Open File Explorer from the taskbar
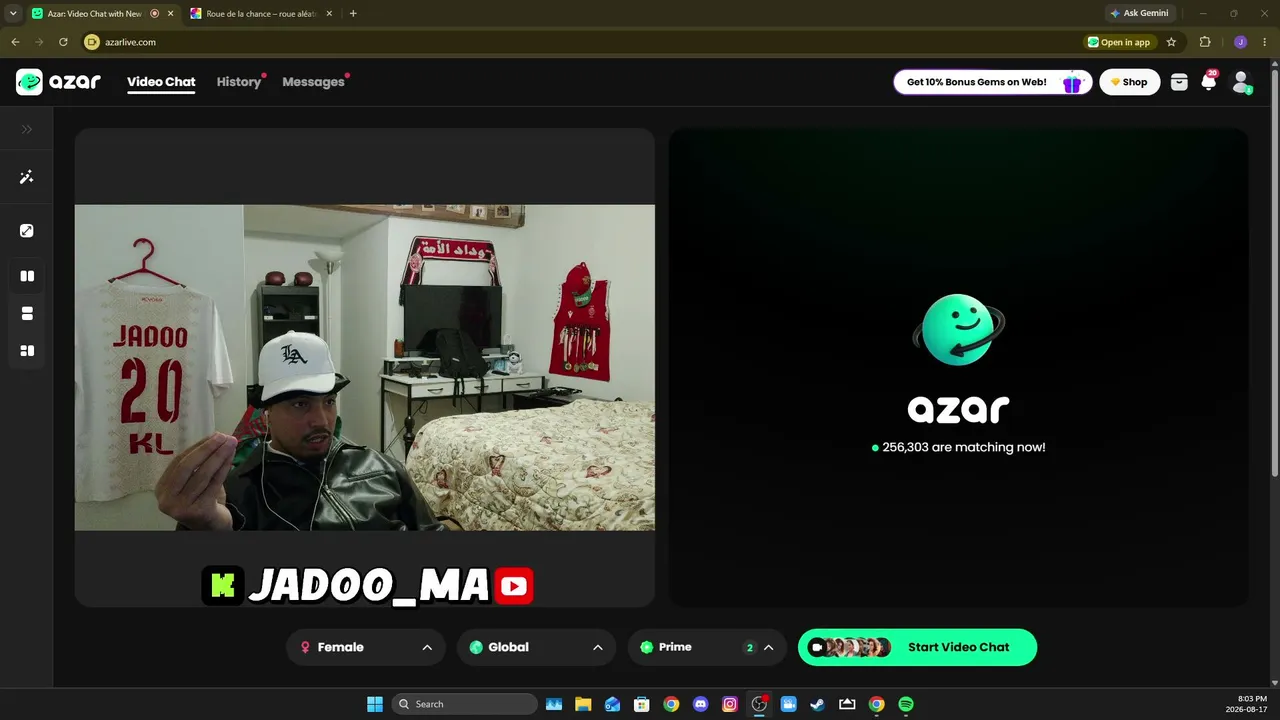1280x720 pixels. pos(583,704)
